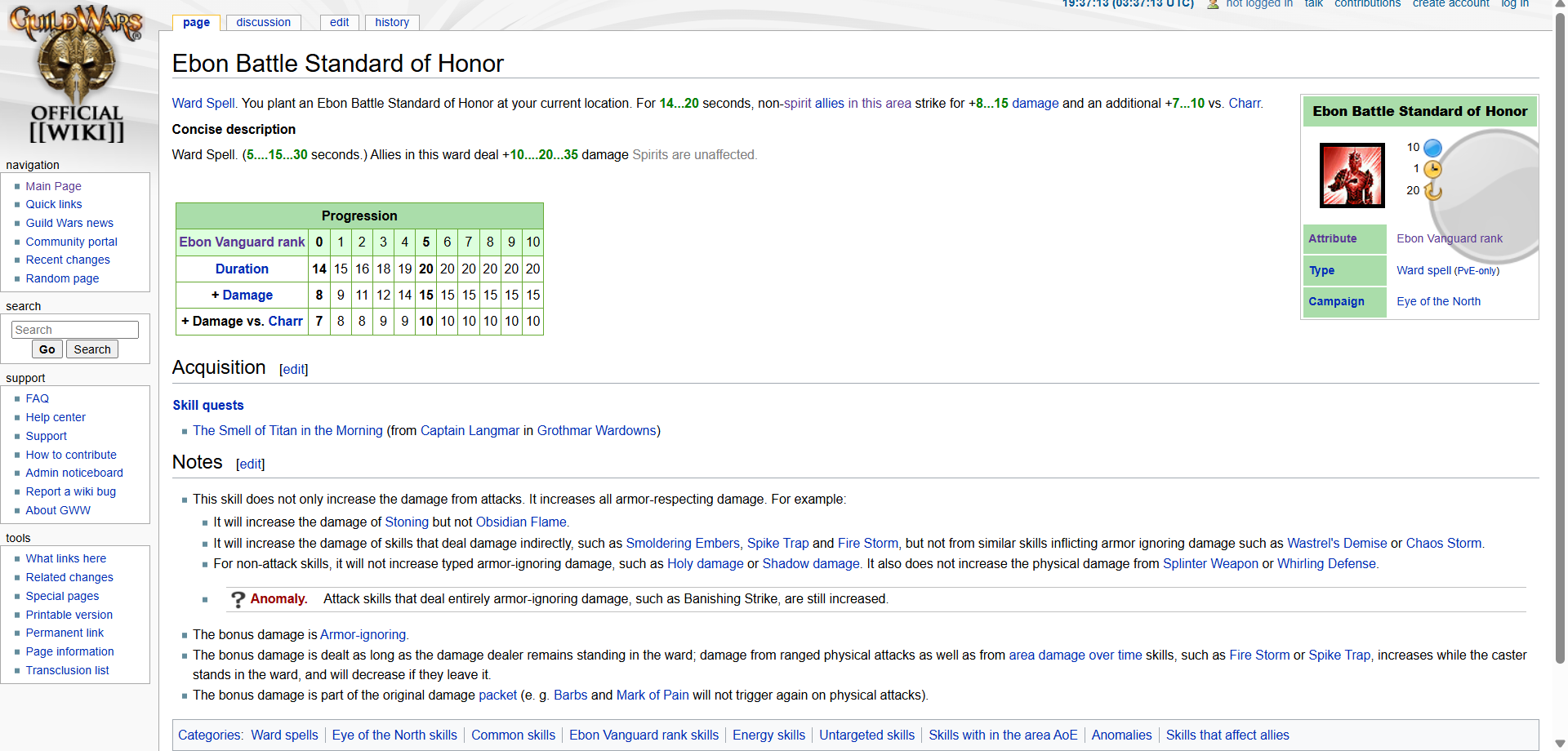
Task: Open The Smell of Titan in the Morning
Action: pyautogui.click(x=287, y=430)
